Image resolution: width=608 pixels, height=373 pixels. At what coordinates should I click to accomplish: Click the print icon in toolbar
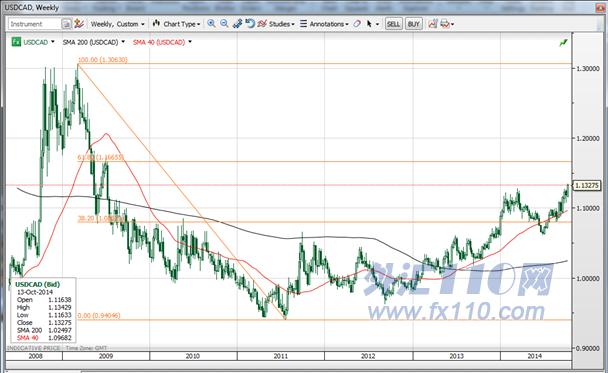tap(445, 24)
